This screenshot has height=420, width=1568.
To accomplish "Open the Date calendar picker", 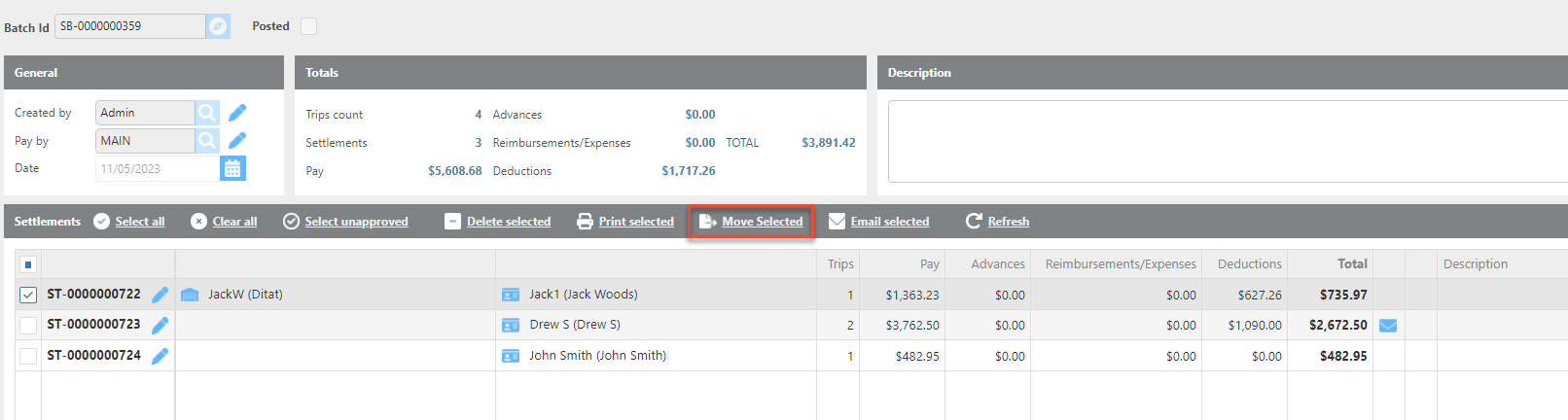I will (232, 169).
